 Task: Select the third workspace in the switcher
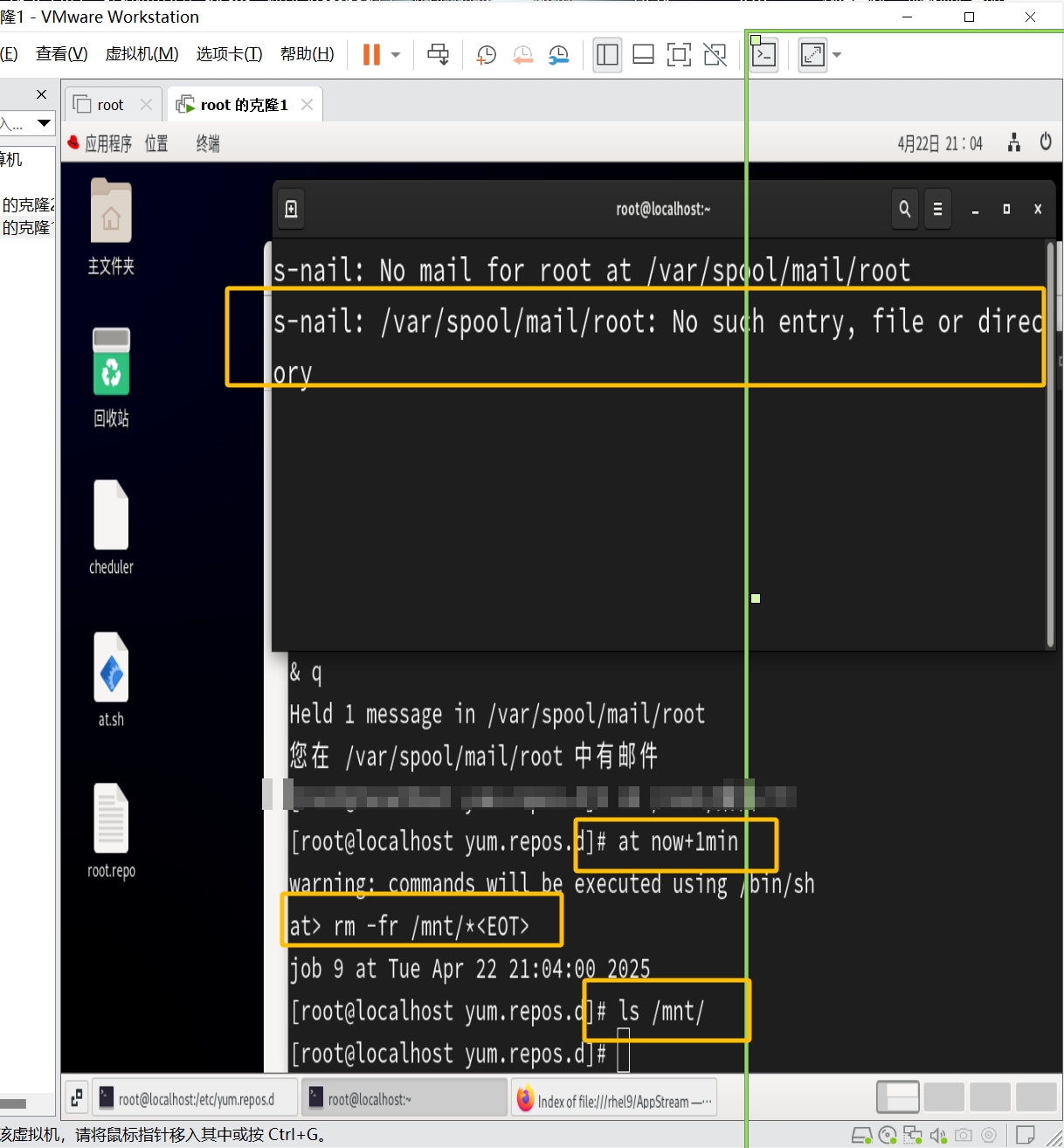990,1096
